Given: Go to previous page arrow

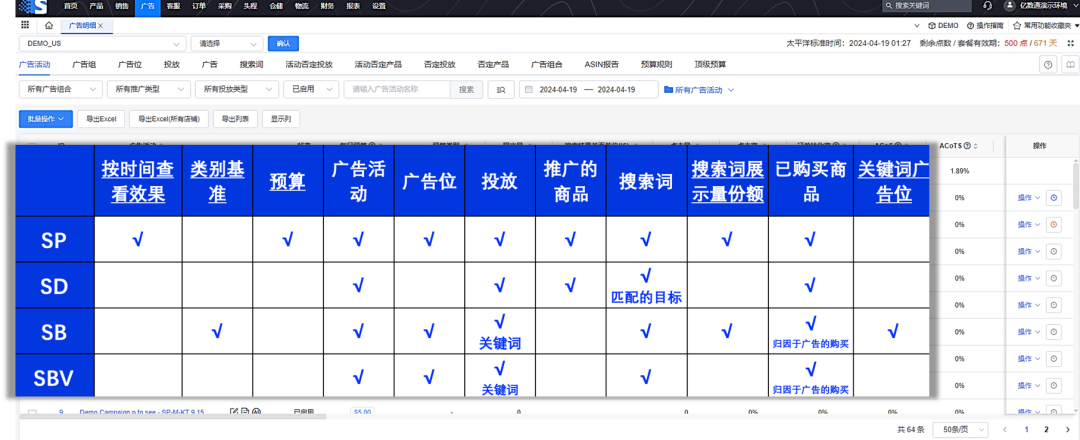Looking at the screenshot, I should tap(1004, 429).
